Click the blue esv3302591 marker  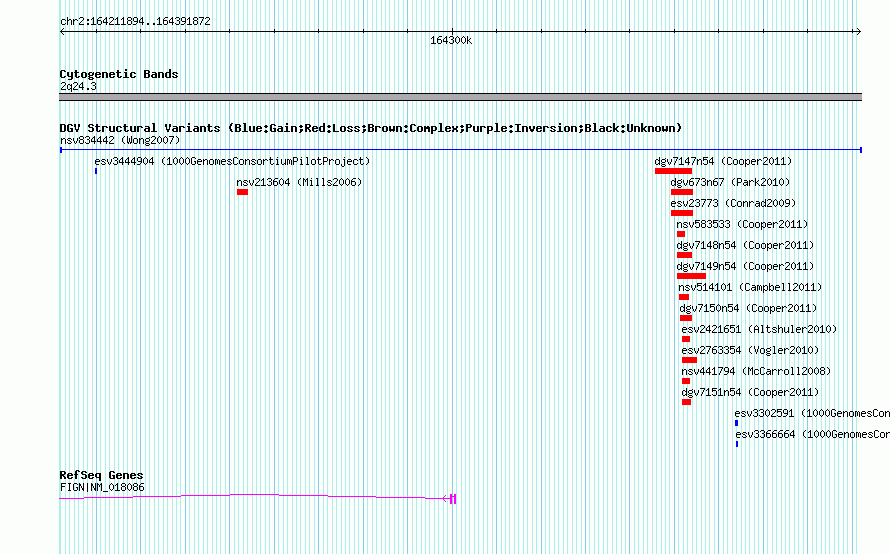[x=736, y=423]
